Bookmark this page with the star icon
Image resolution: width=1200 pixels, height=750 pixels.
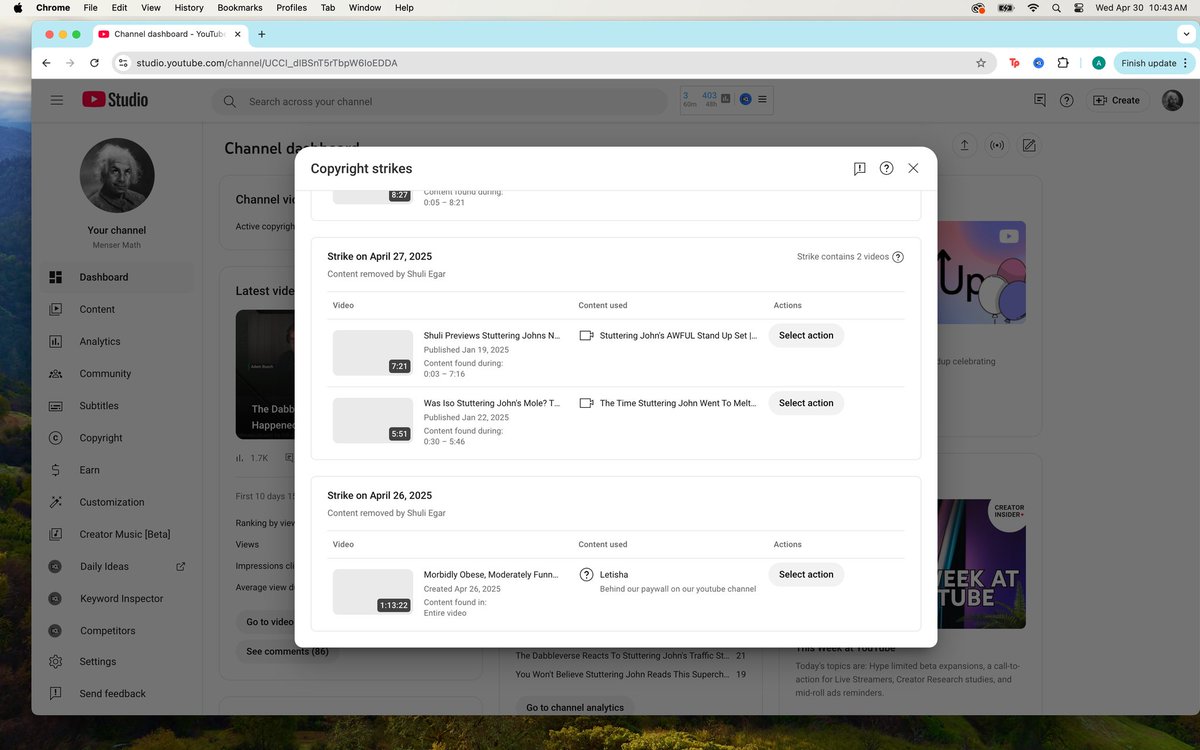click(x=981, y=63)
